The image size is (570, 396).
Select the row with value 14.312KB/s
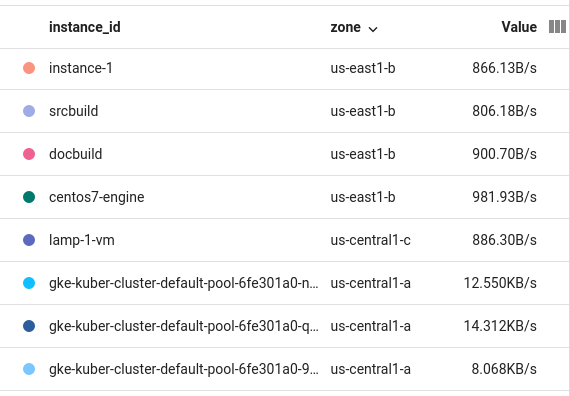click(284, 326)
